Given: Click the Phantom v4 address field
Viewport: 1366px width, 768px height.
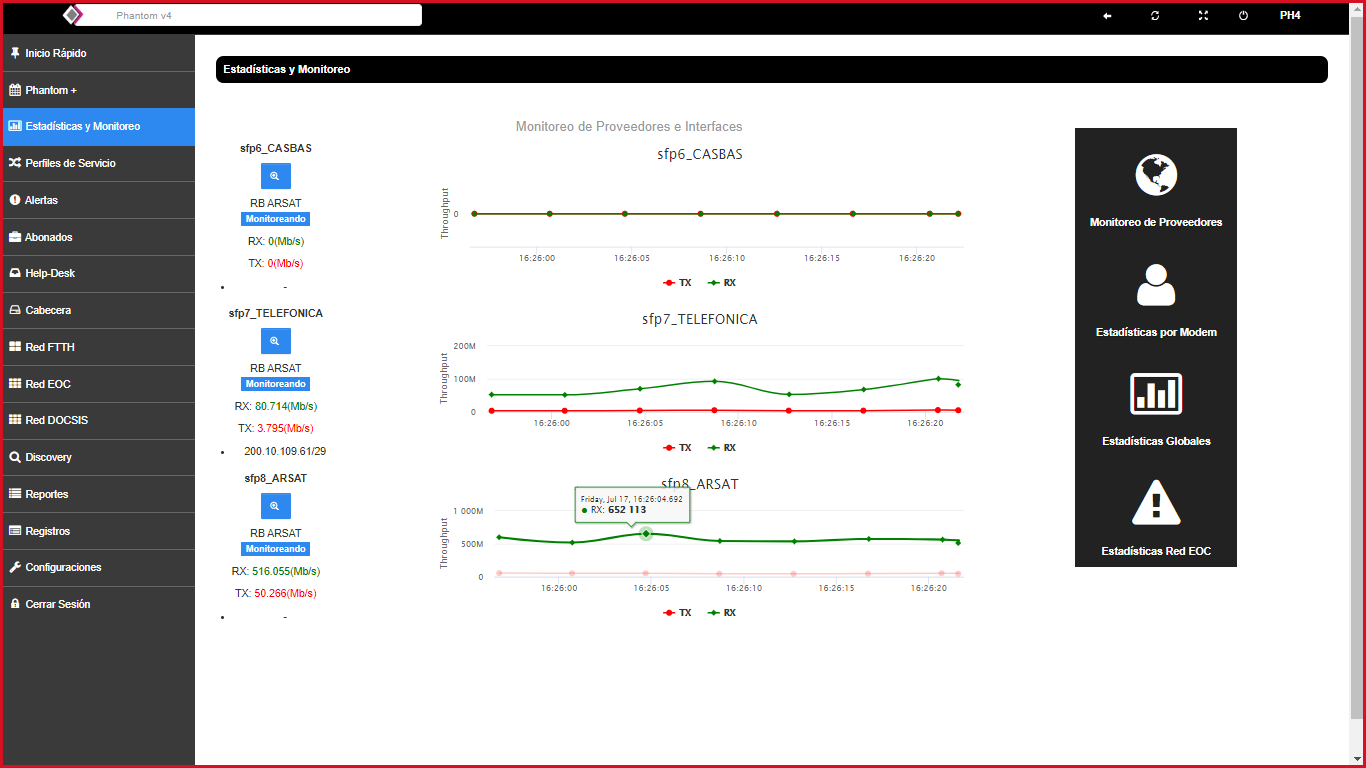Looking at the screenshot, I should click(250, 16).
